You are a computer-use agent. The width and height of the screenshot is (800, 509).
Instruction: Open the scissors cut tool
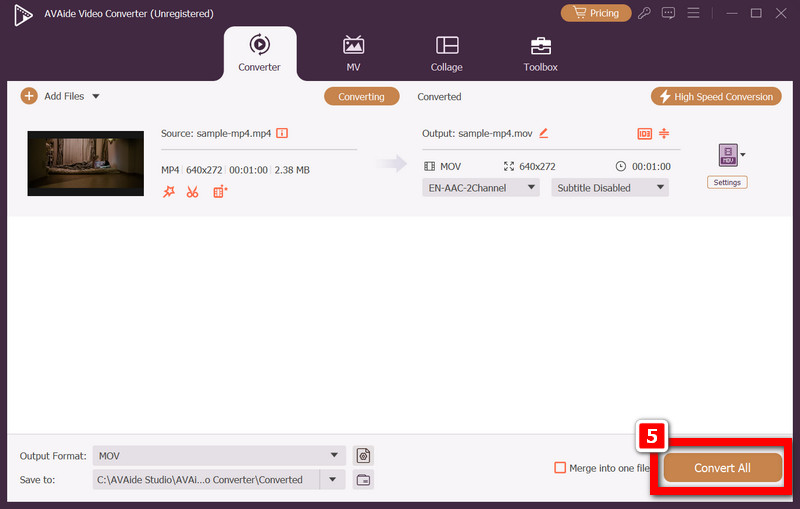[192, 192]
